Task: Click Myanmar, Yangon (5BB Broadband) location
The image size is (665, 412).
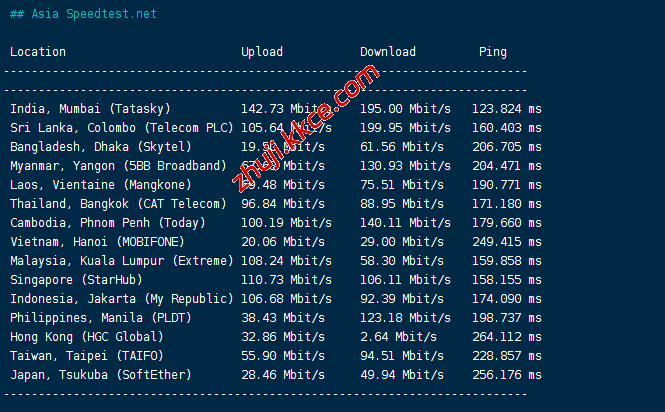Action: [118, 166]
